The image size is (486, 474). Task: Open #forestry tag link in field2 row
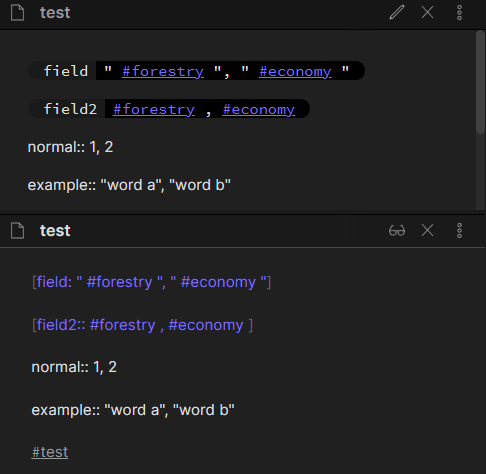[x=154, y=109]
